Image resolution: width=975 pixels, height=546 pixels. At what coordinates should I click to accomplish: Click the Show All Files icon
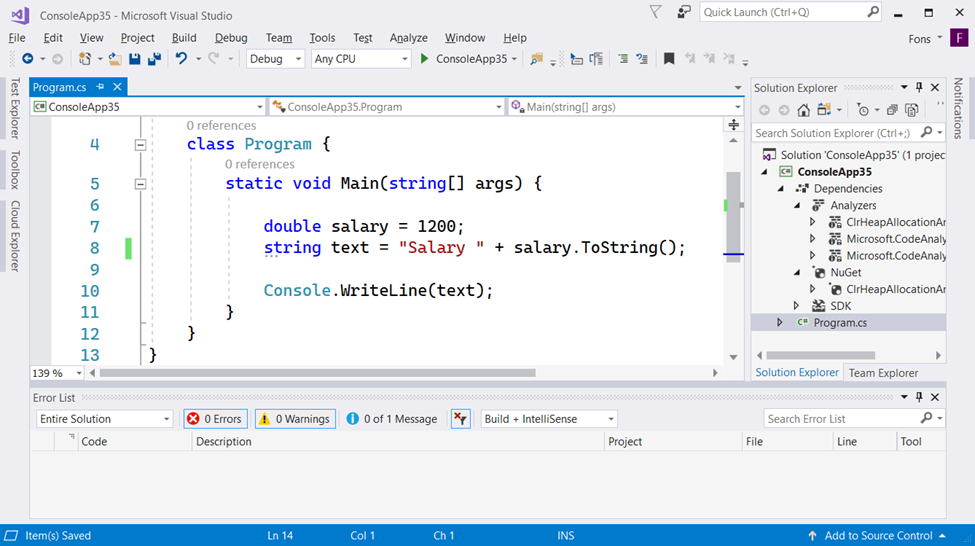912,110
